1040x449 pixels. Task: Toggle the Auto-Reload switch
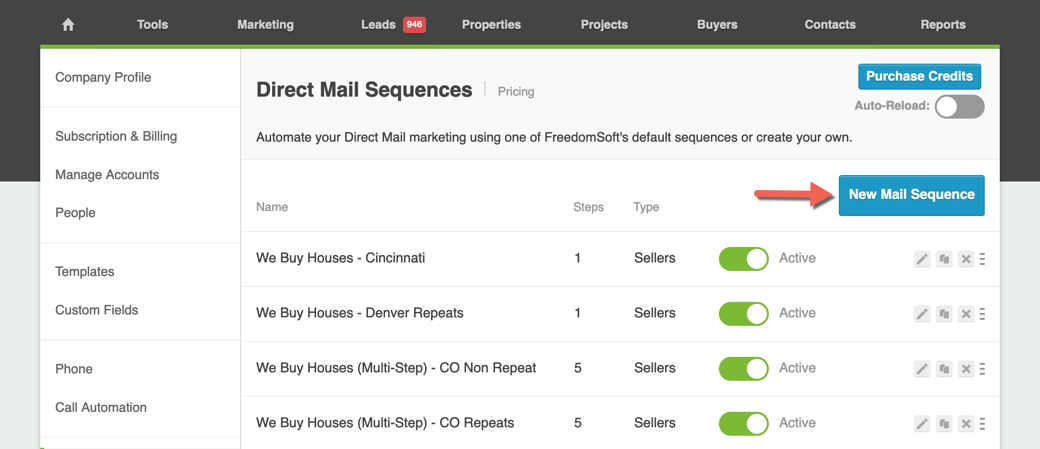[x=959, y=106]
